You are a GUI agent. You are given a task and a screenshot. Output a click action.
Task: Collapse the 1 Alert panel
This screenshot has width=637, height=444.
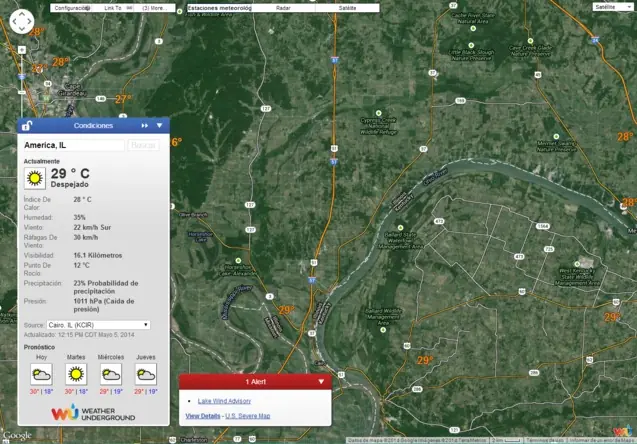[321, 381]
